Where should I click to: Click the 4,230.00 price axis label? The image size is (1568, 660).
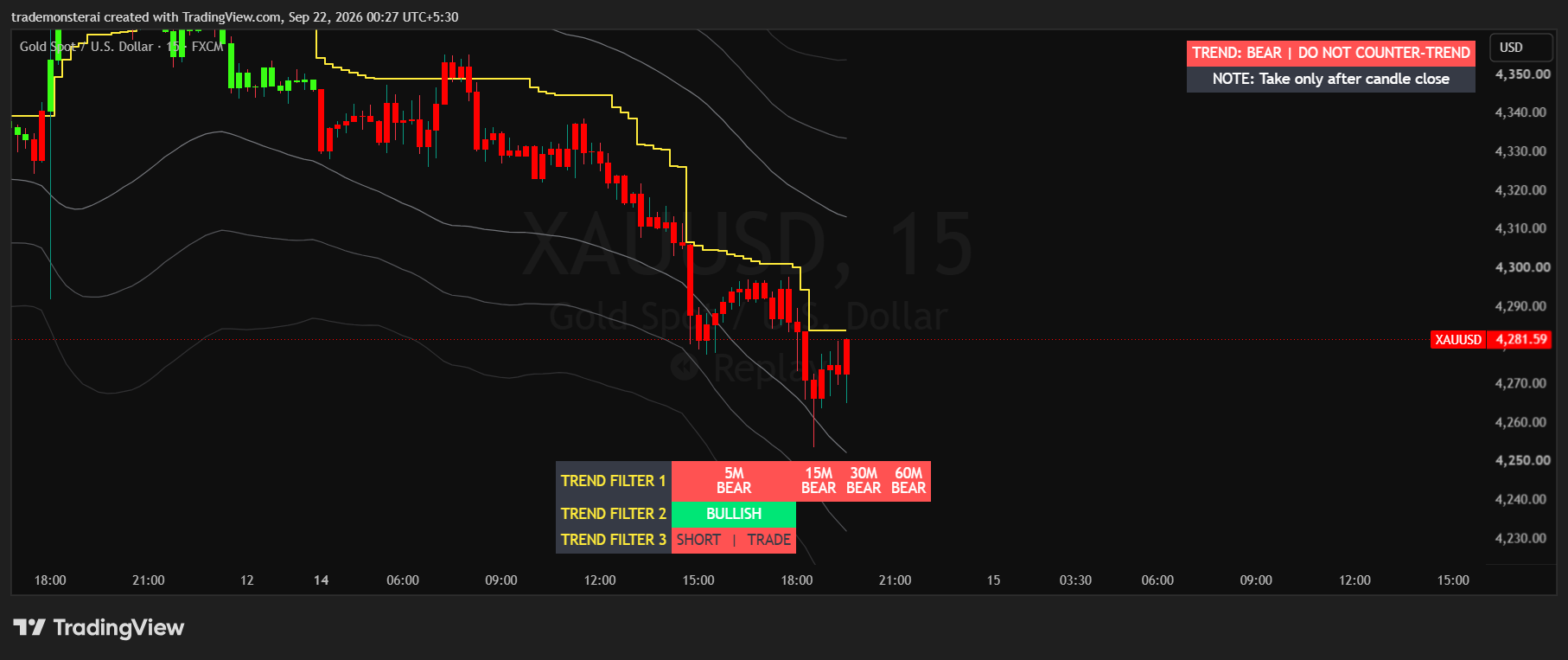1521,538
